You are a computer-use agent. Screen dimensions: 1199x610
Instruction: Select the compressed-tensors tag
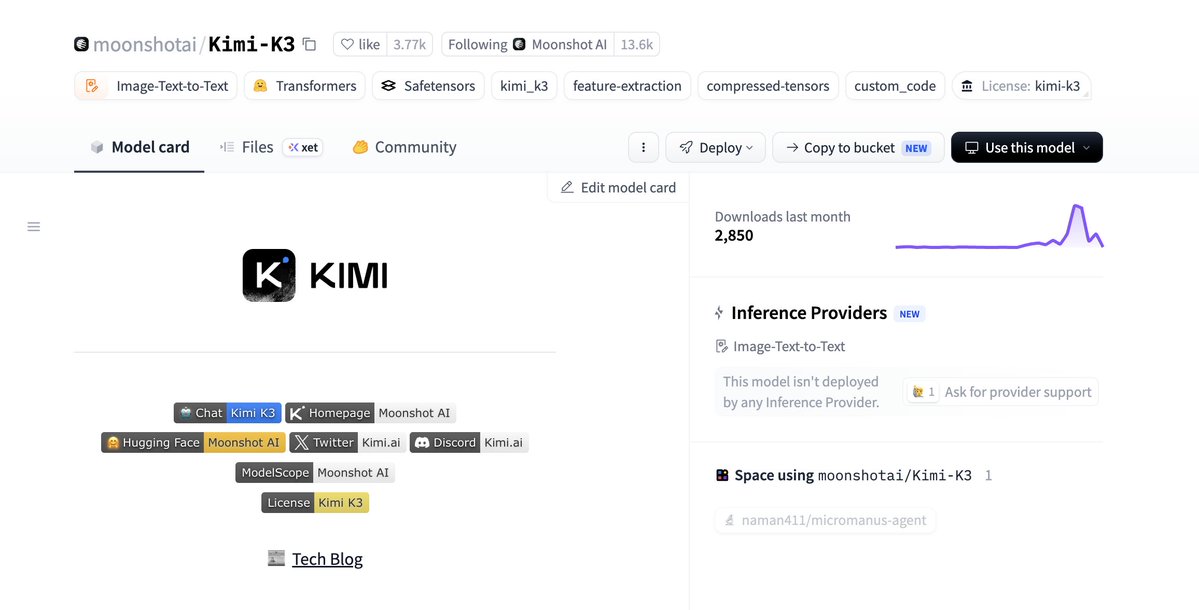768,86
